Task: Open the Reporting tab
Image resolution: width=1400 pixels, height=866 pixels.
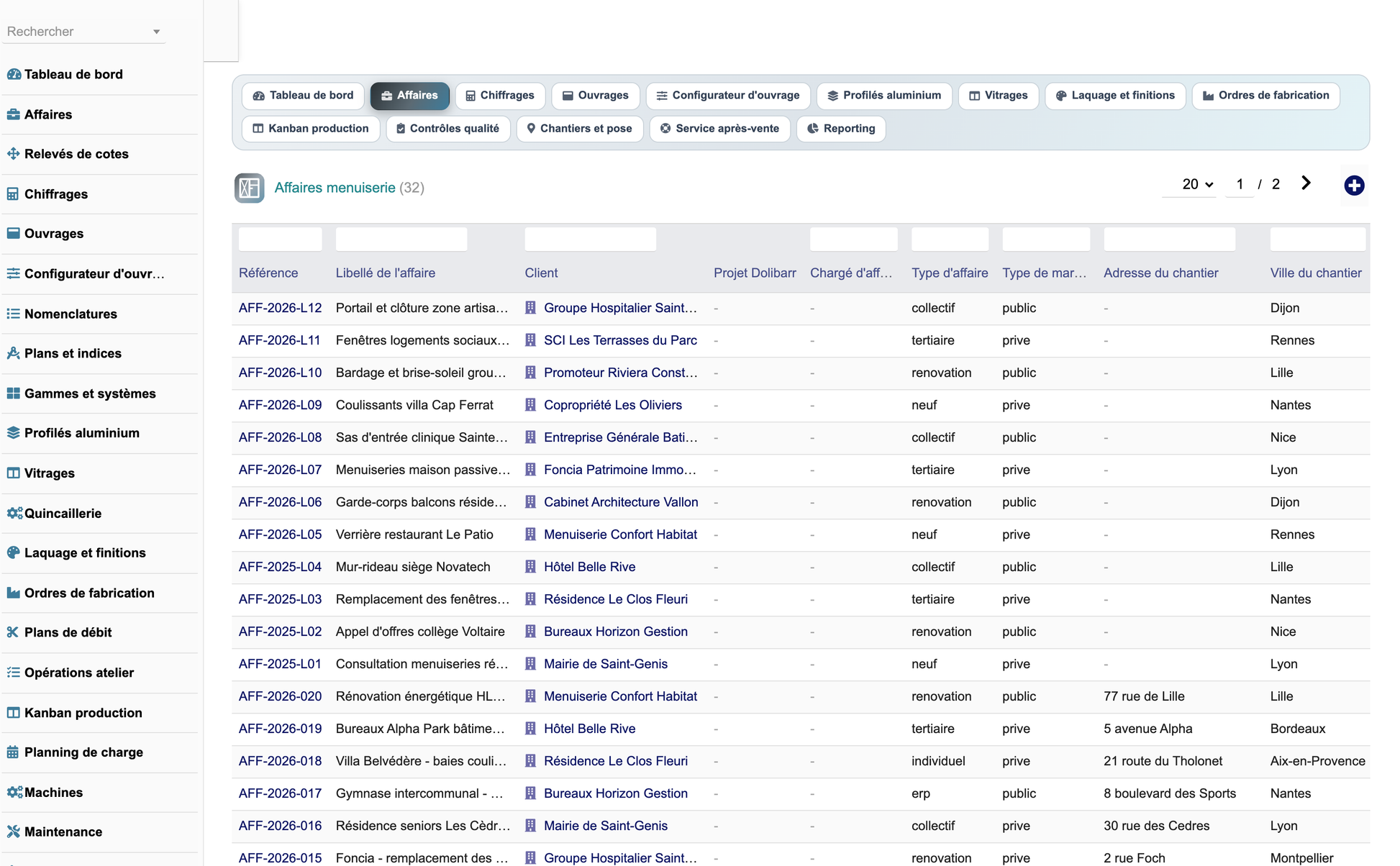Action: tap(841, 129)
